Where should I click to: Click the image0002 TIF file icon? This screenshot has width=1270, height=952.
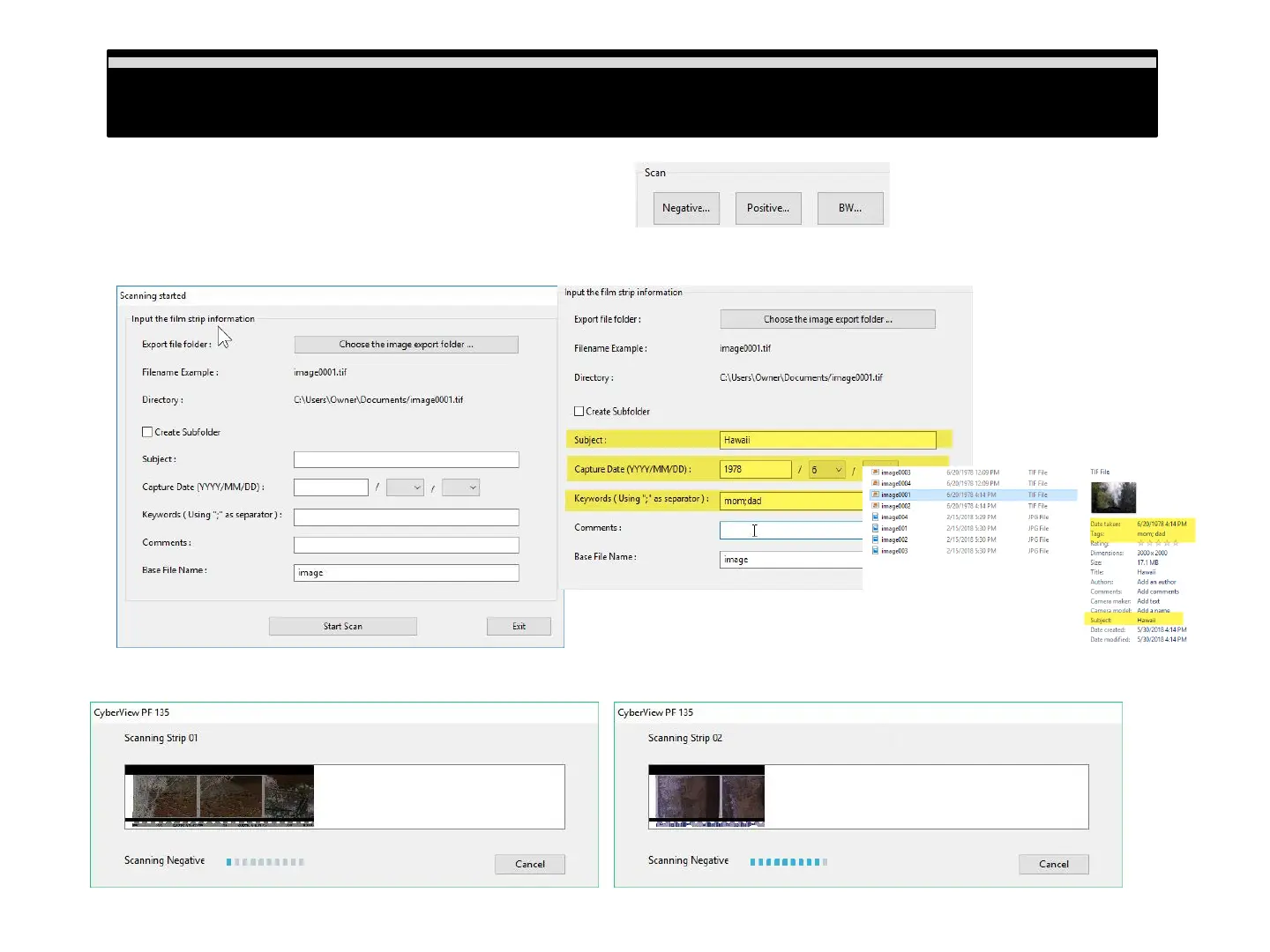[876, 506]
